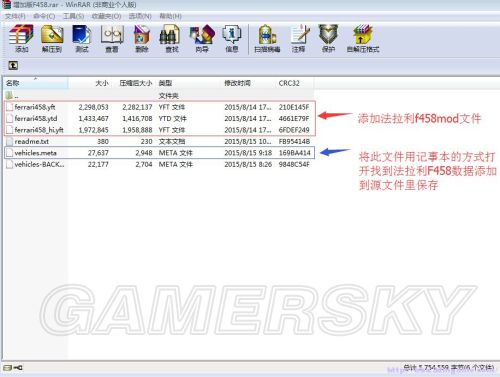
Task: Click the SFX (自解压格式) toolbar icon
Action: coord(363,35)
